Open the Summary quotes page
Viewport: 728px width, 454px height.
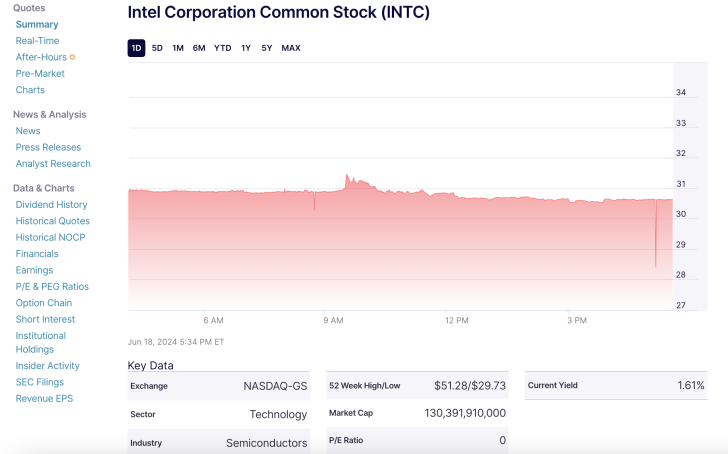point(37,25)
